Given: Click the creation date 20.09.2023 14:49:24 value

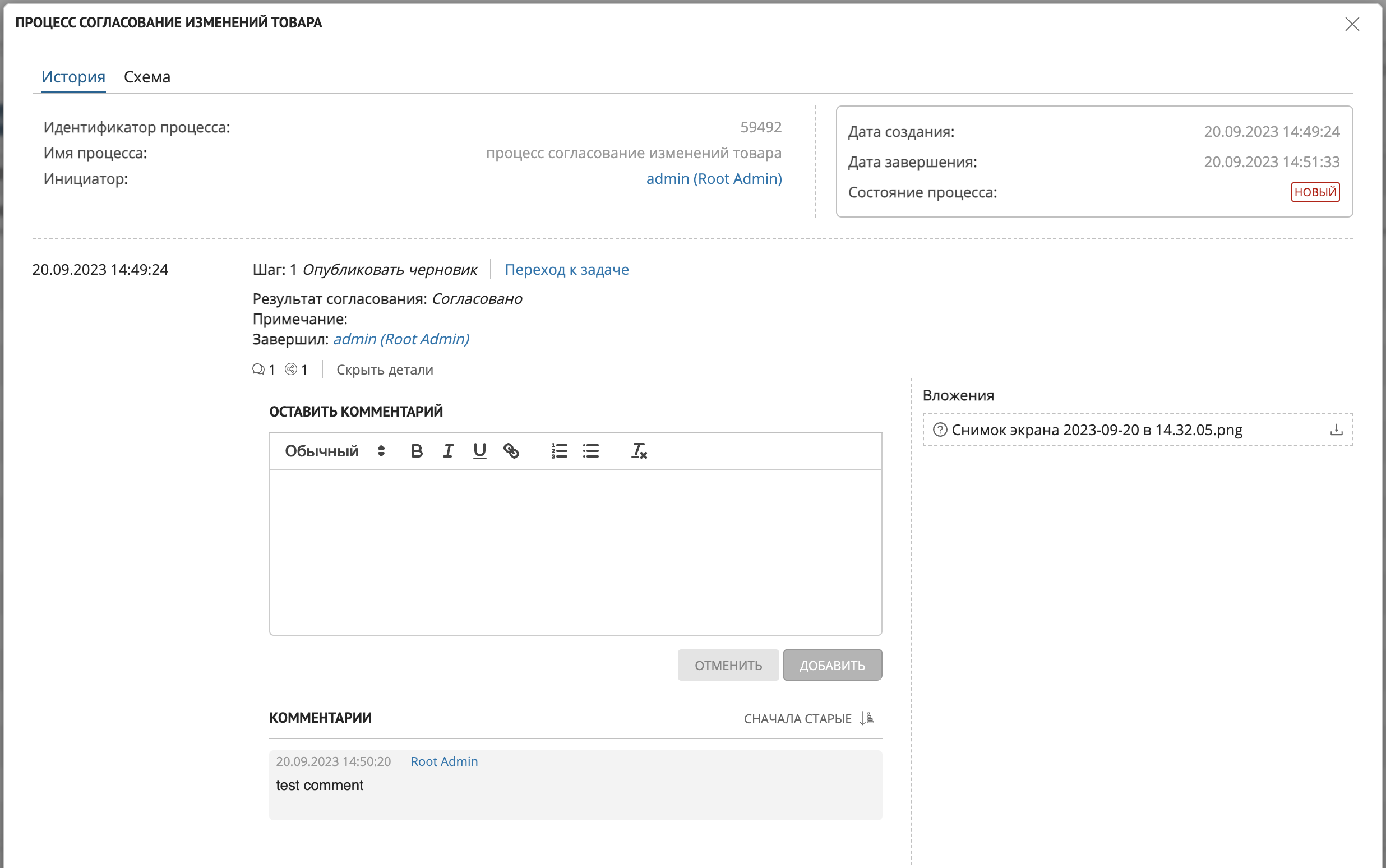Looking at the screenshot, I should click(1272, 132).
